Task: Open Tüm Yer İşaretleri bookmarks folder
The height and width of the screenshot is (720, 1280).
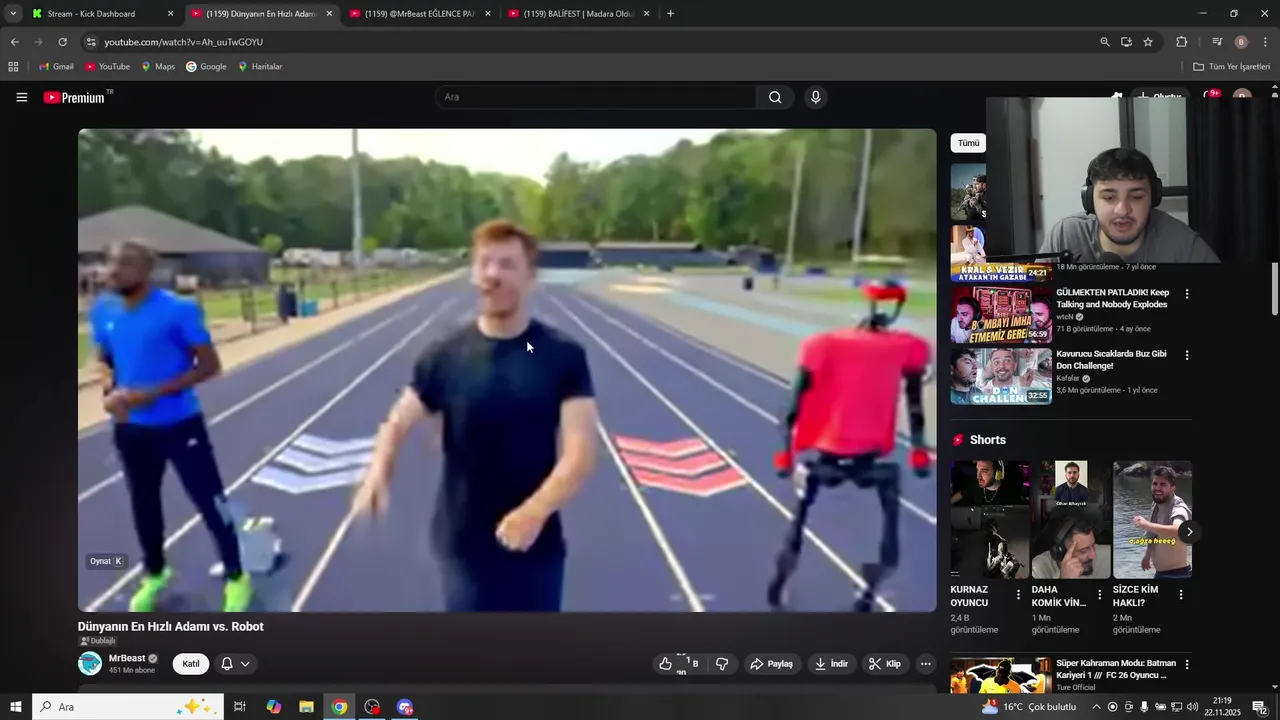Action: 1232,67
